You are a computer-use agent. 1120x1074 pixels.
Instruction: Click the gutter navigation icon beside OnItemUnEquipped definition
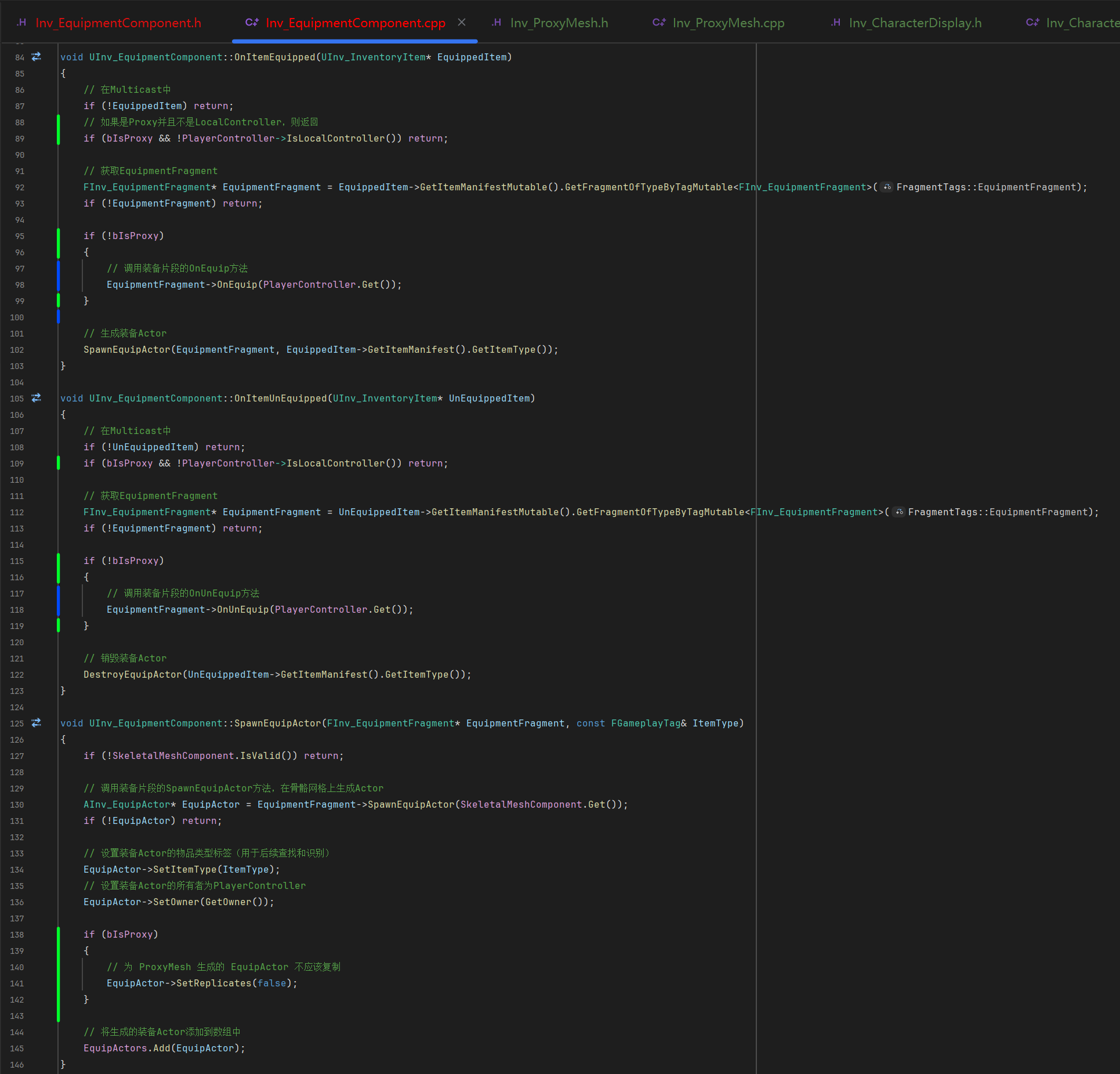point(36,398)
